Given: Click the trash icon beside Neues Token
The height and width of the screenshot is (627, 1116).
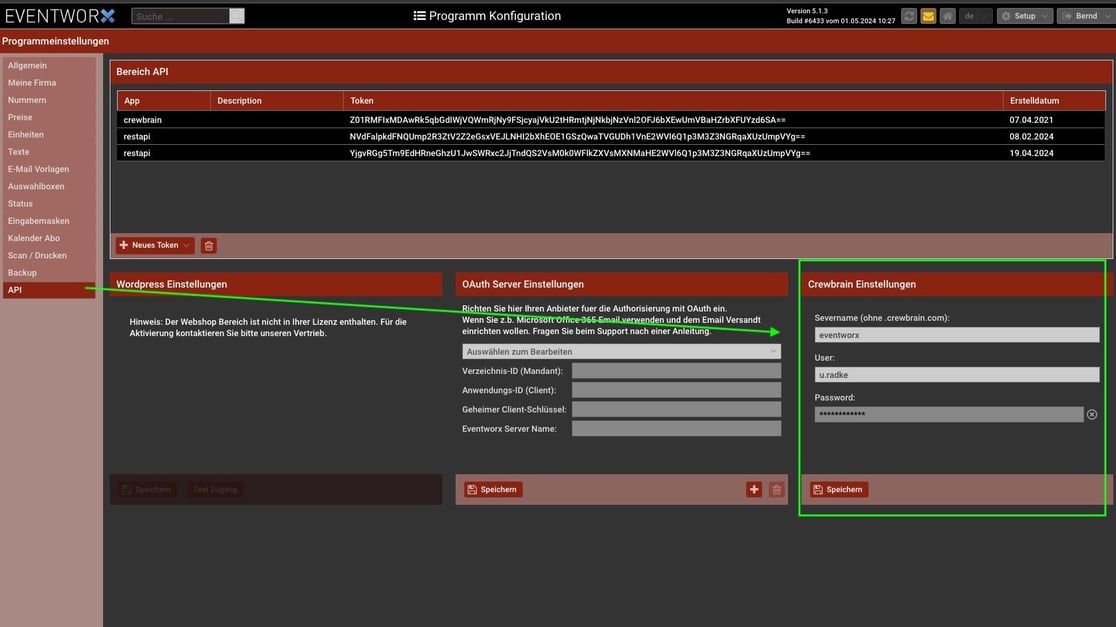Looking at the screenshot, I should click(208, 245).
